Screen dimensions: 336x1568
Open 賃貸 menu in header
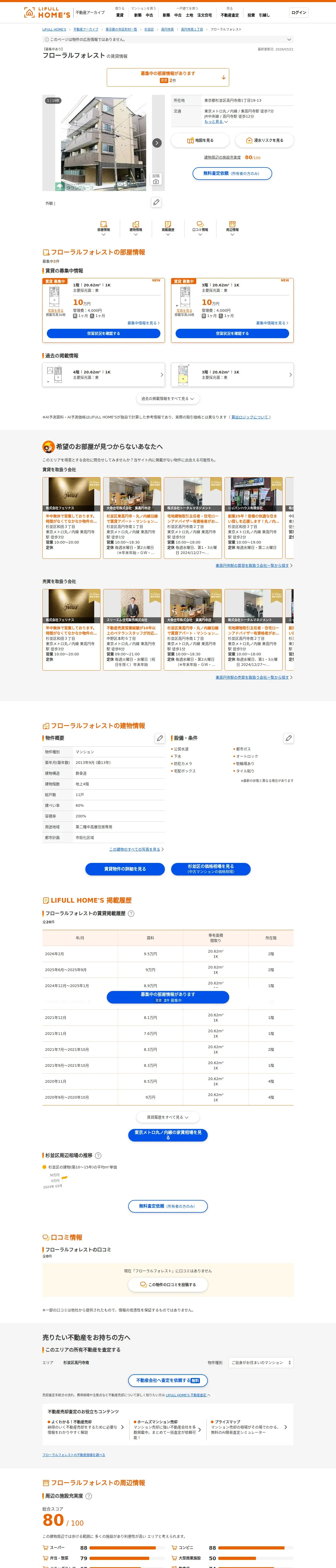120,15
